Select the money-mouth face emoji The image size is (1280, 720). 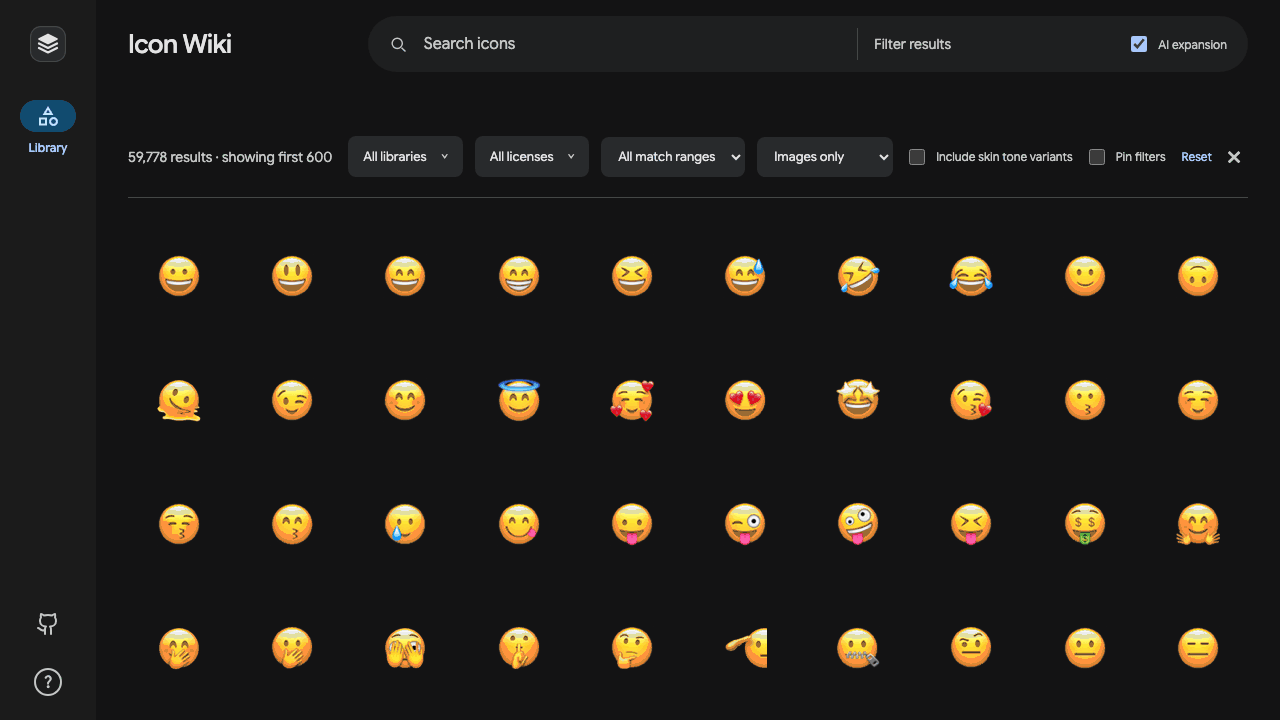[x=1085, y=524]
